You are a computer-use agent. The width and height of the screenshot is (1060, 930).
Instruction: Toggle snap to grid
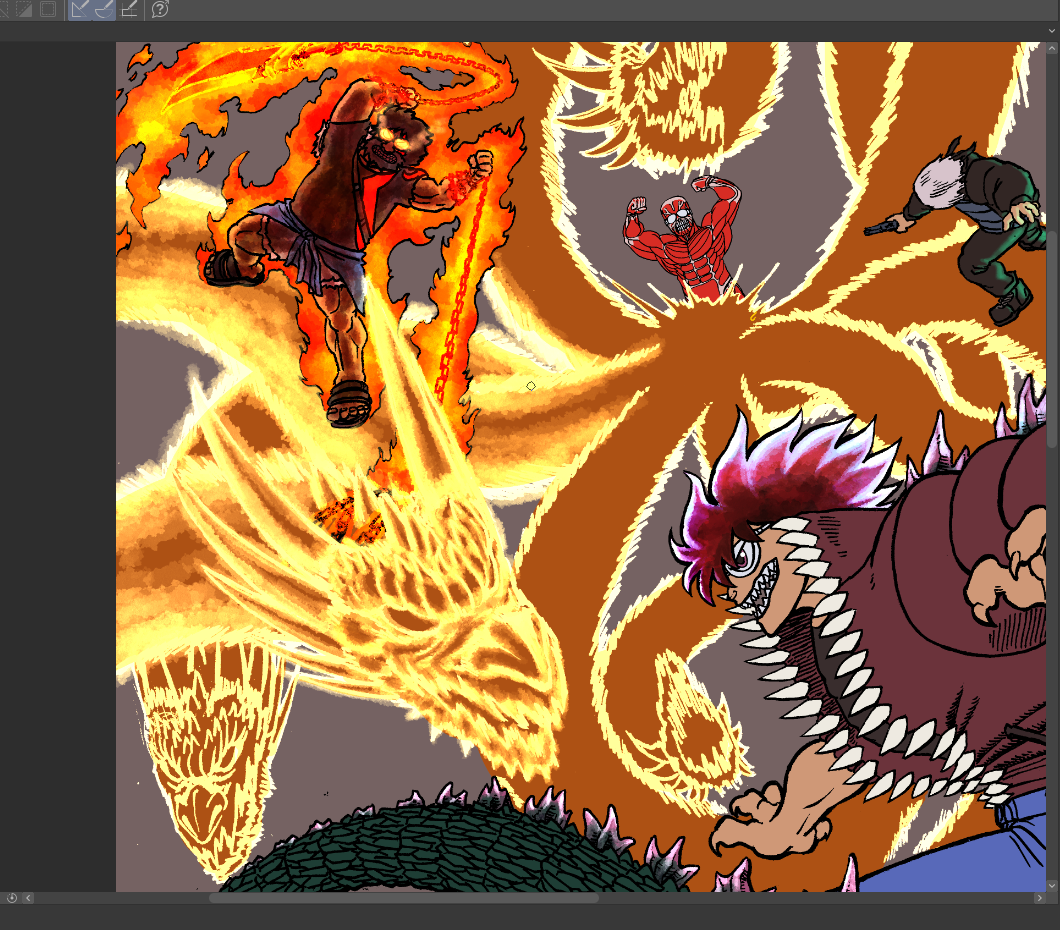click(128, 9)
